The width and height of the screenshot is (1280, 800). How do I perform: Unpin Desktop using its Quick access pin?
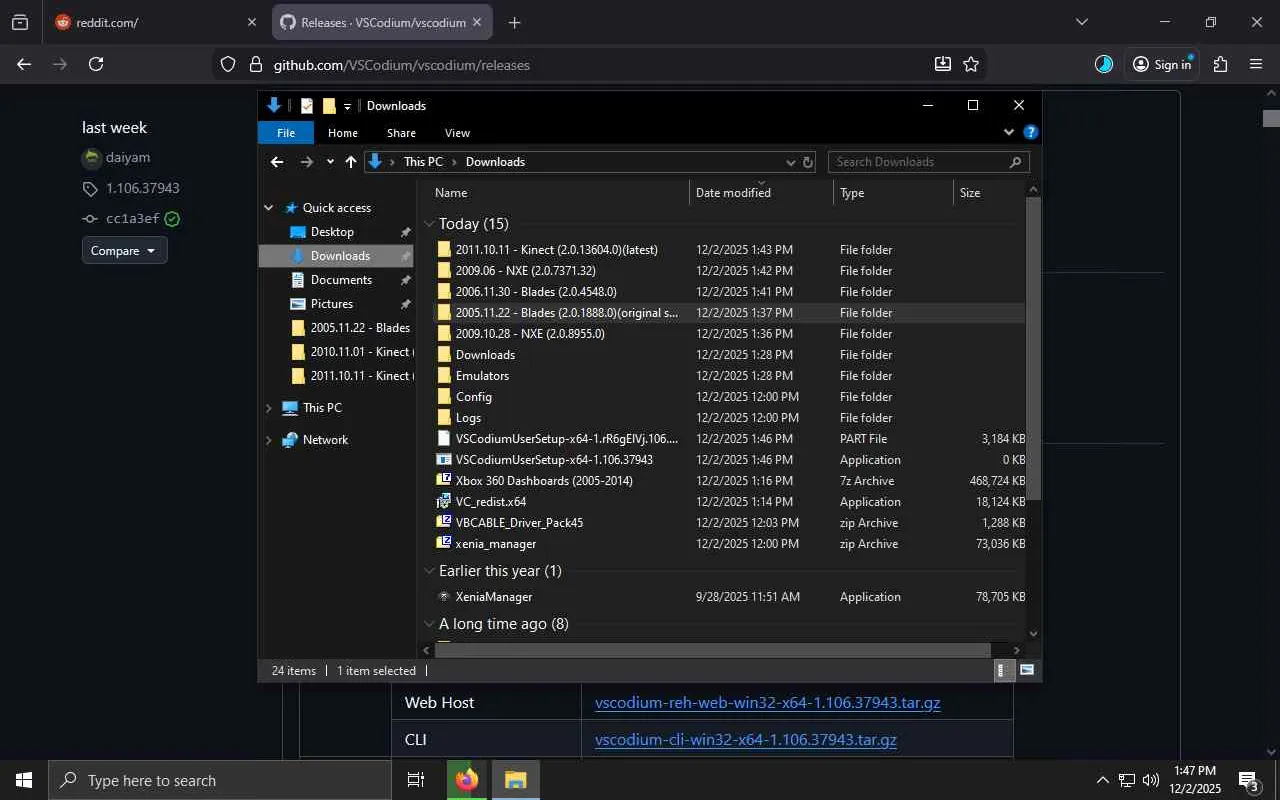point(405,232)
